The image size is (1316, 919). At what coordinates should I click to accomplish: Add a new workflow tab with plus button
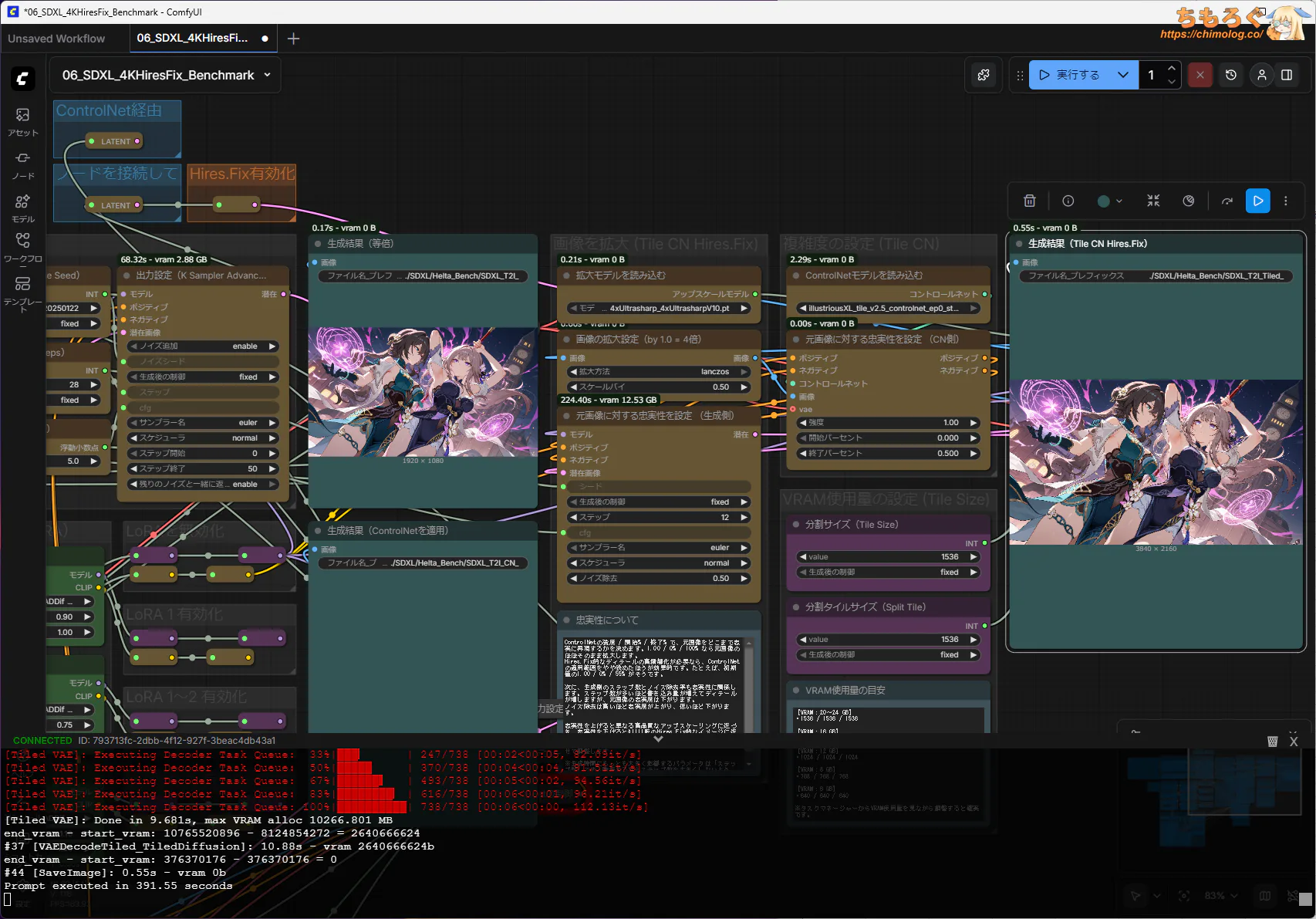pyautogui.click(x=293, y=39)
